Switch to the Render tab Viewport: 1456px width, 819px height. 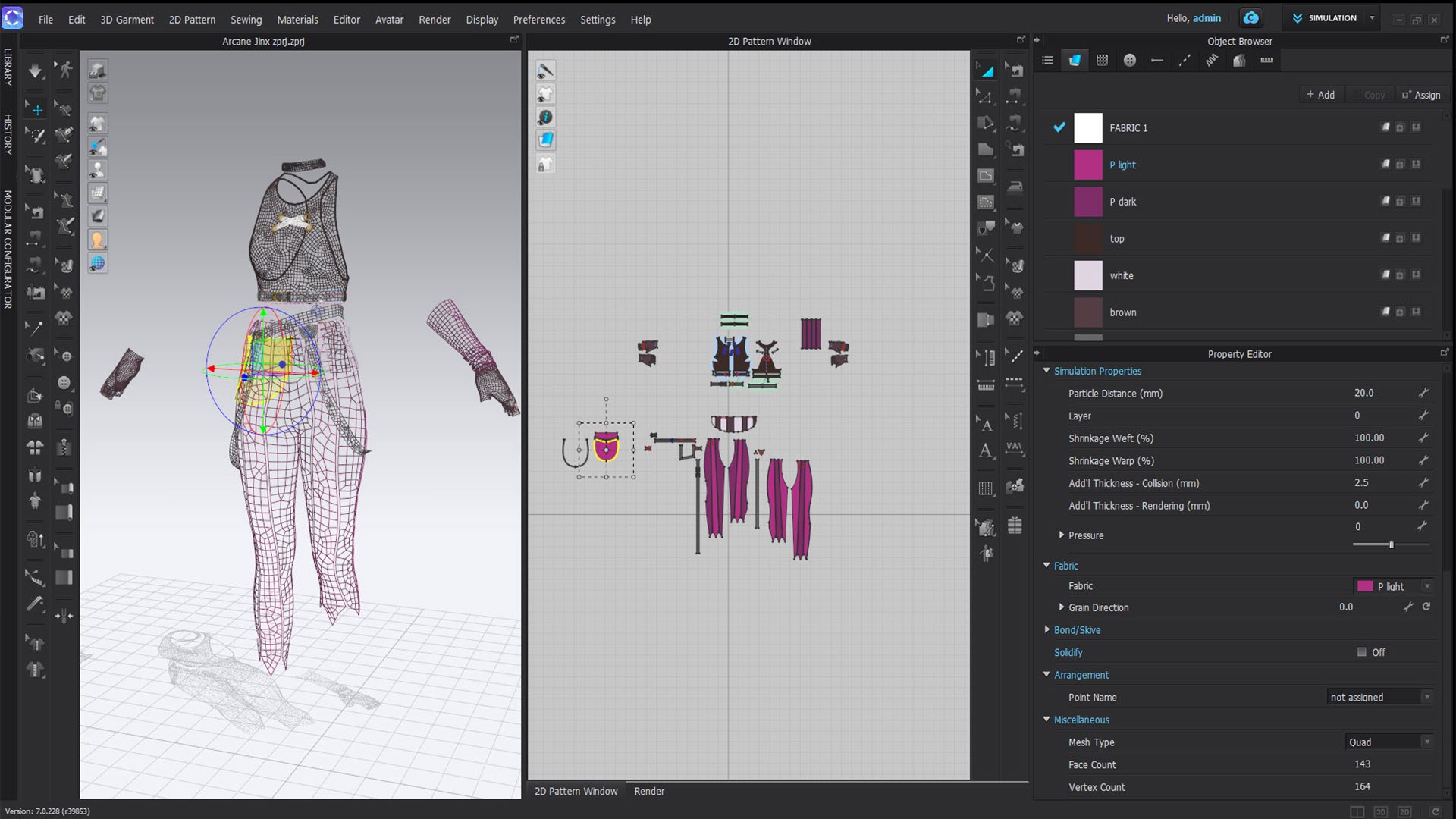(649, 791)
